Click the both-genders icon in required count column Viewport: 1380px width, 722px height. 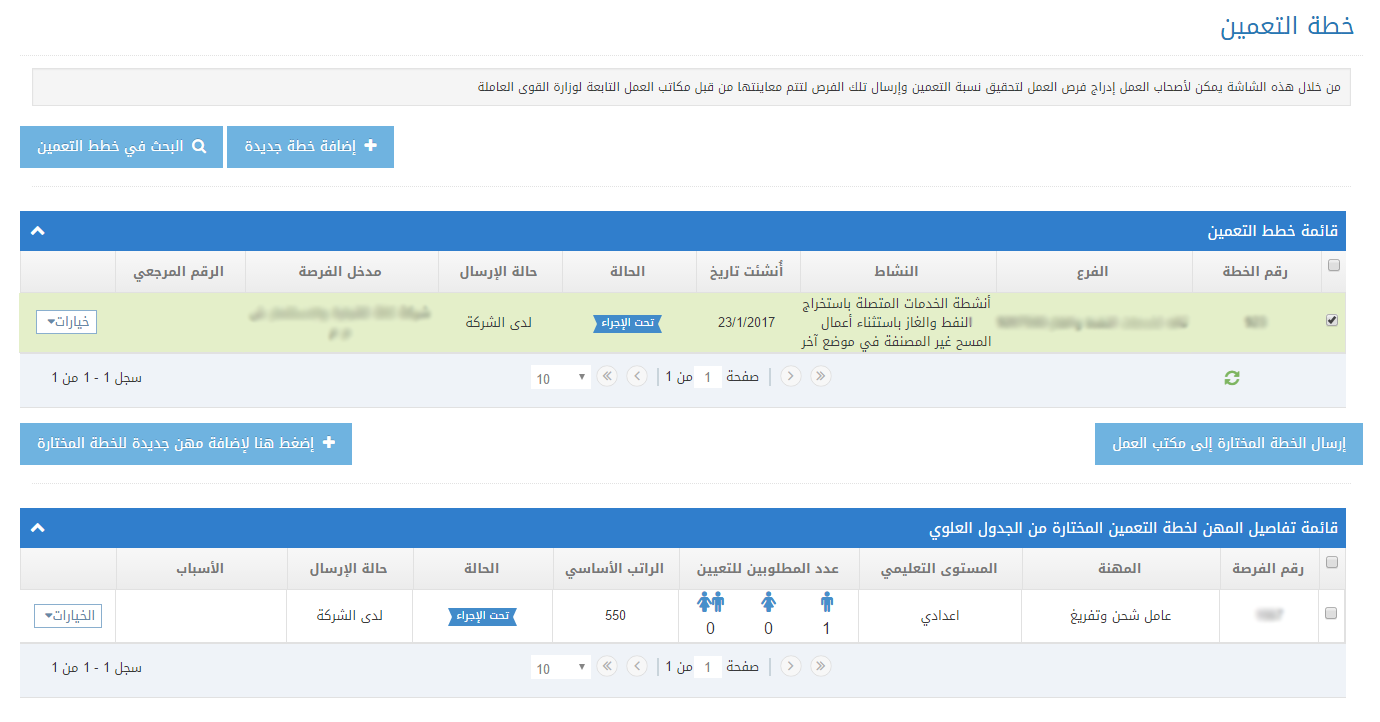pyautogui.click(x=710, y=602)
